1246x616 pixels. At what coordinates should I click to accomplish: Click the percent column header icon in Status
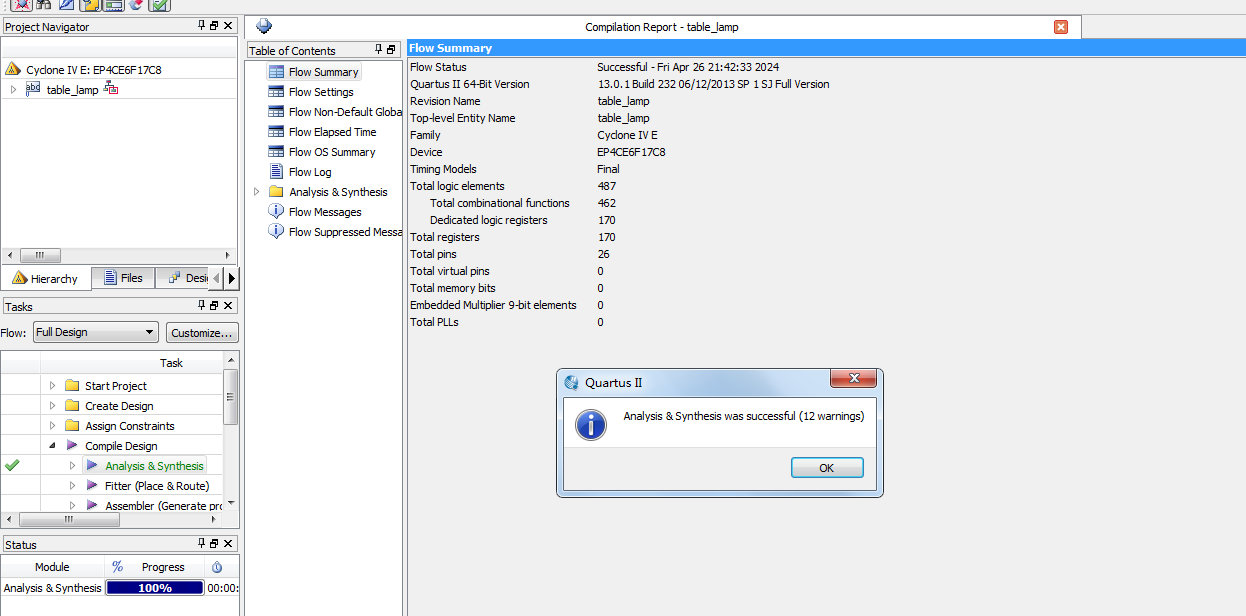click(x=117, y=567)
